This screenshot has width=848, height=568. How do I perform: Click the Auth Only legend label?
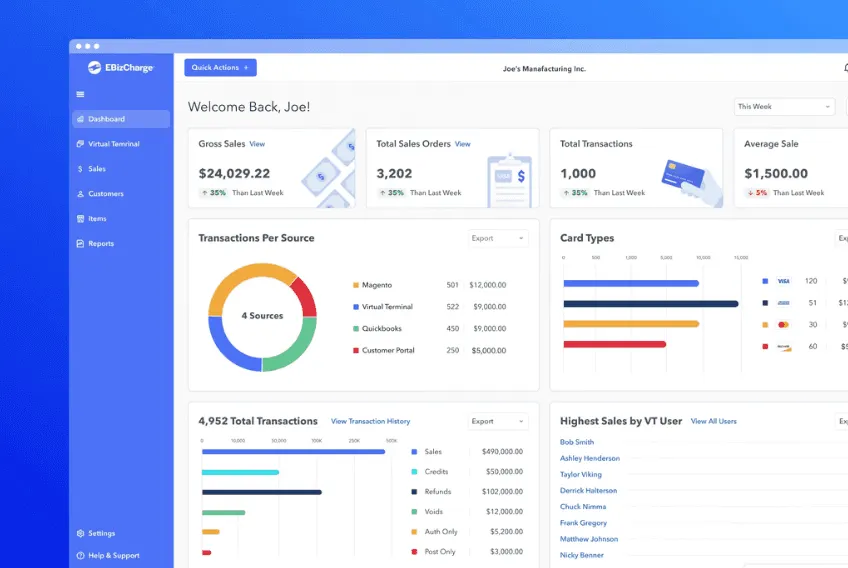pos(441,532)
